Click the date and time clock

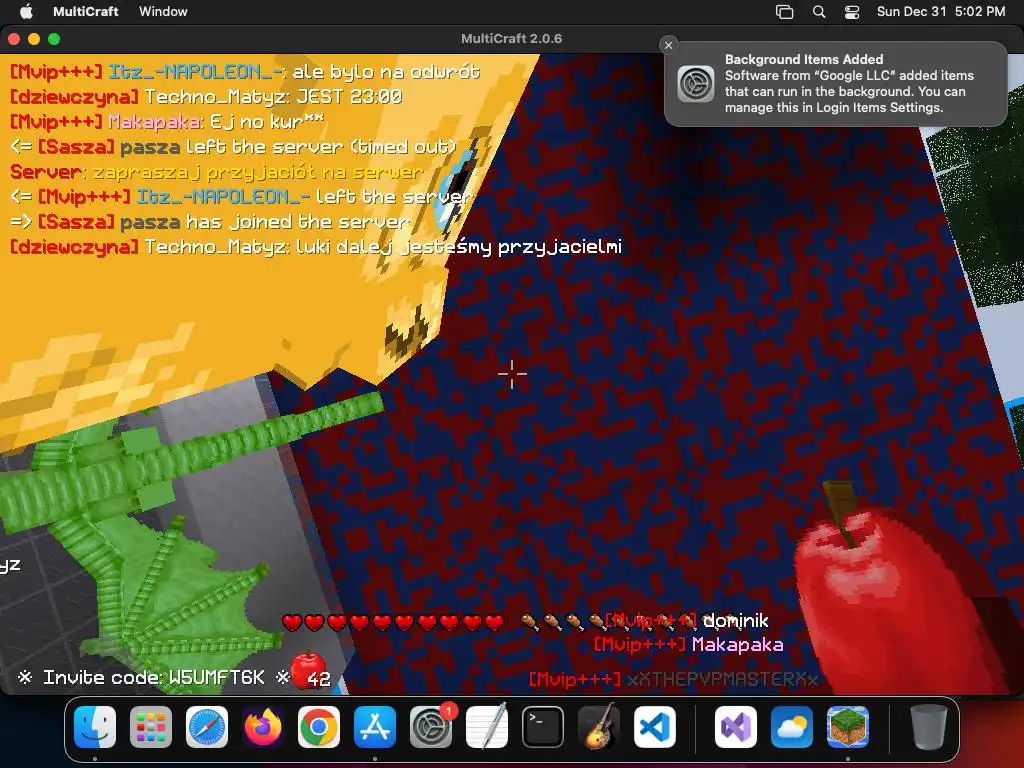pos(940,11)
